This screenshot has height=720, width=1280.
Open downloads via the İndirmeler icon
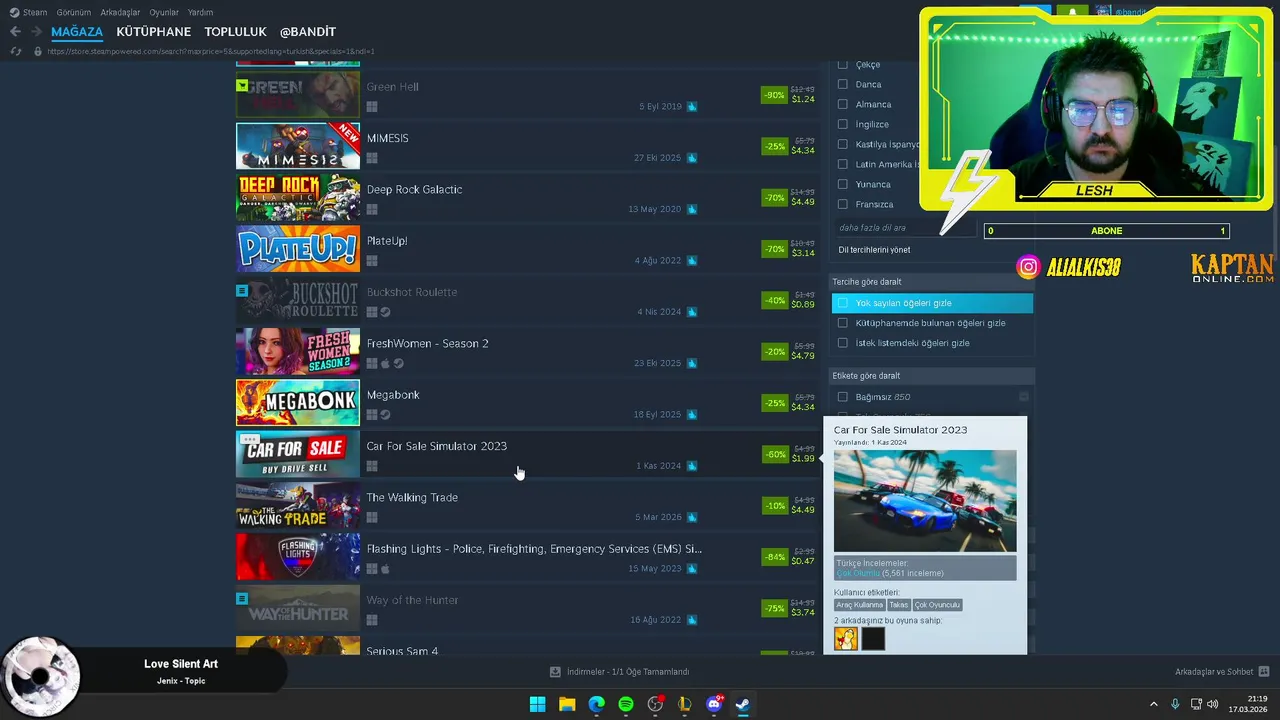[x=555, y=672]
